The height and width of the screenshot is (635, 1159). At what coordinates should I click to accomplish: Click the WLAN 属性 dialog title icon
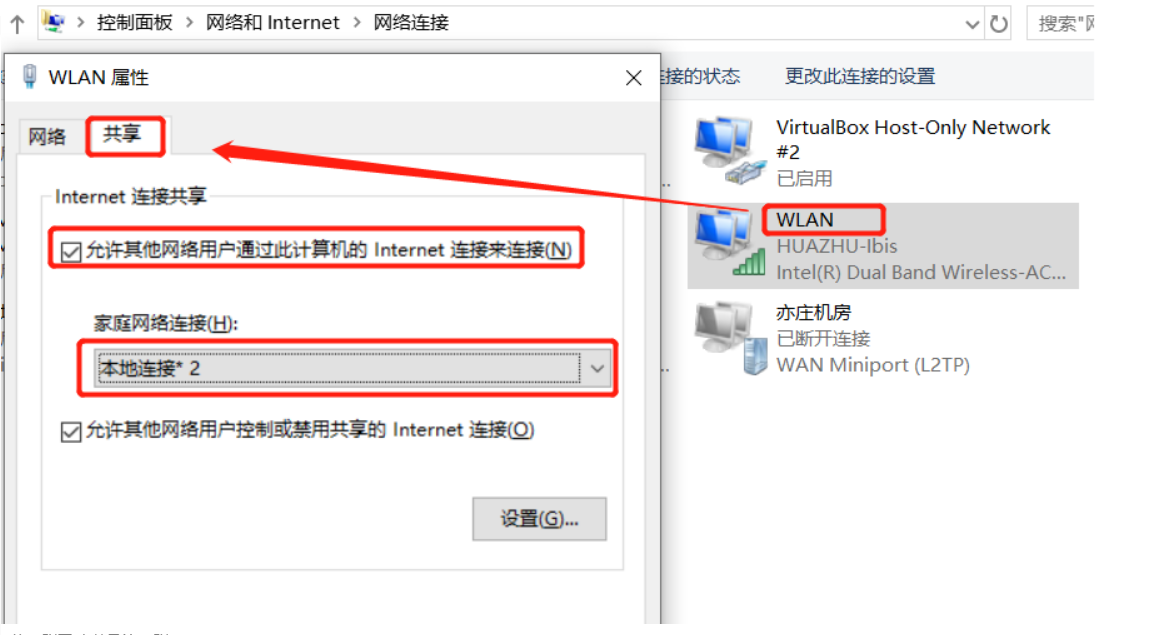coord(30,76)
